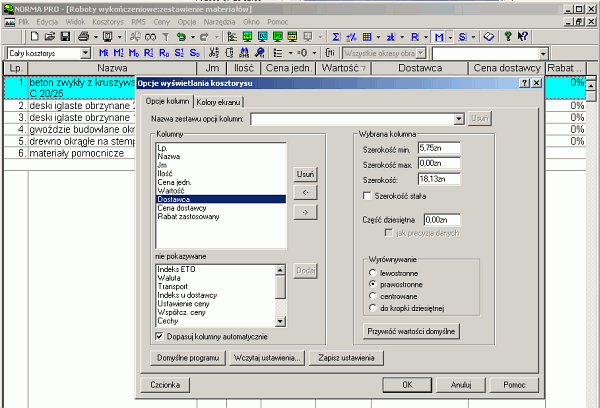600x408 pixels.
Task: Expand the Nazwa zestawu opcji kolumn dropdown
Action: [x=459, y=118]
